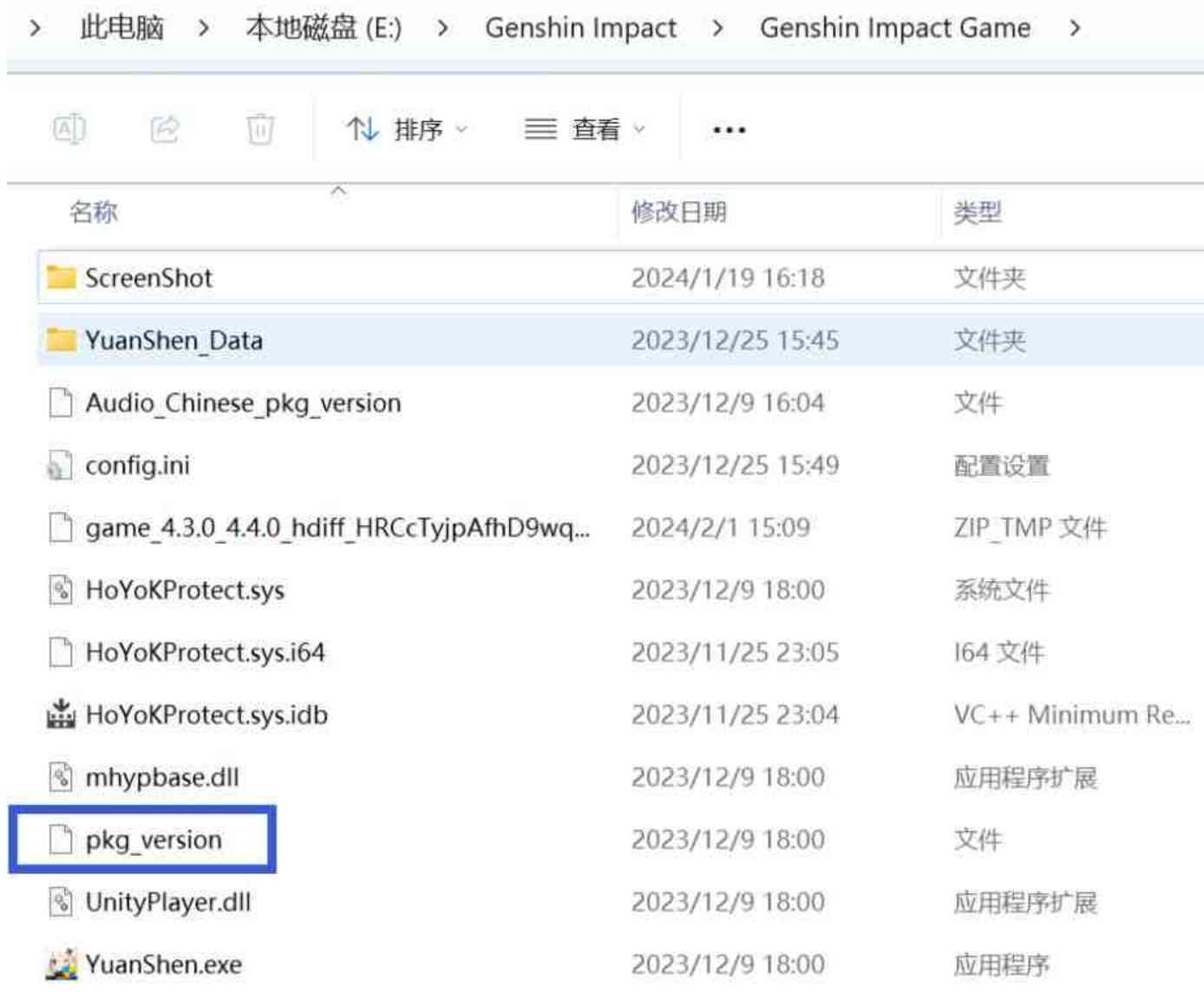Click the Share toolbar icon
Viewport: 1204px width, 1006px height.
(165, 129)
